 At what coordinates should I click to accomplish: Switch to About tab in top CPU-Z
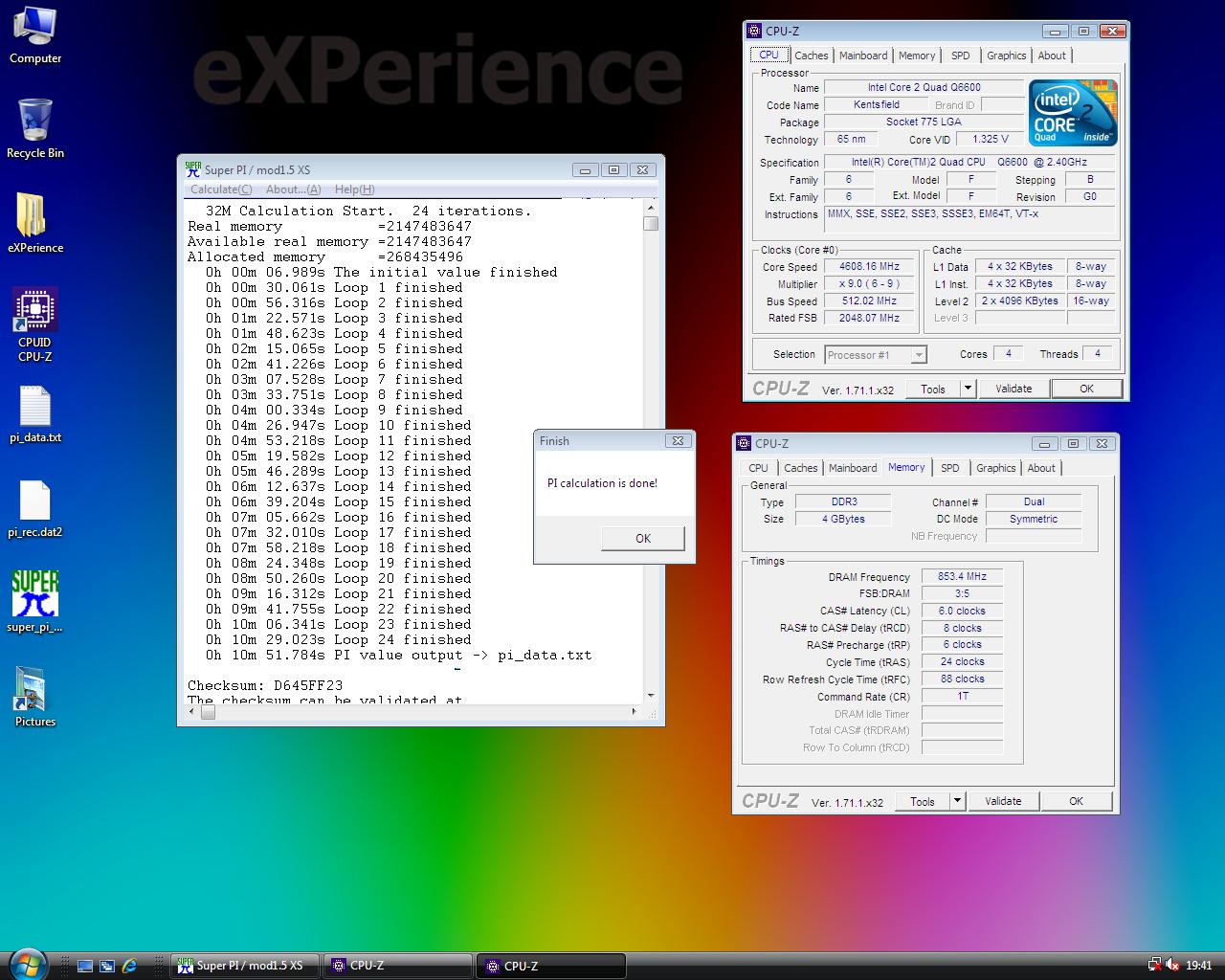[x=1052, y=56]
